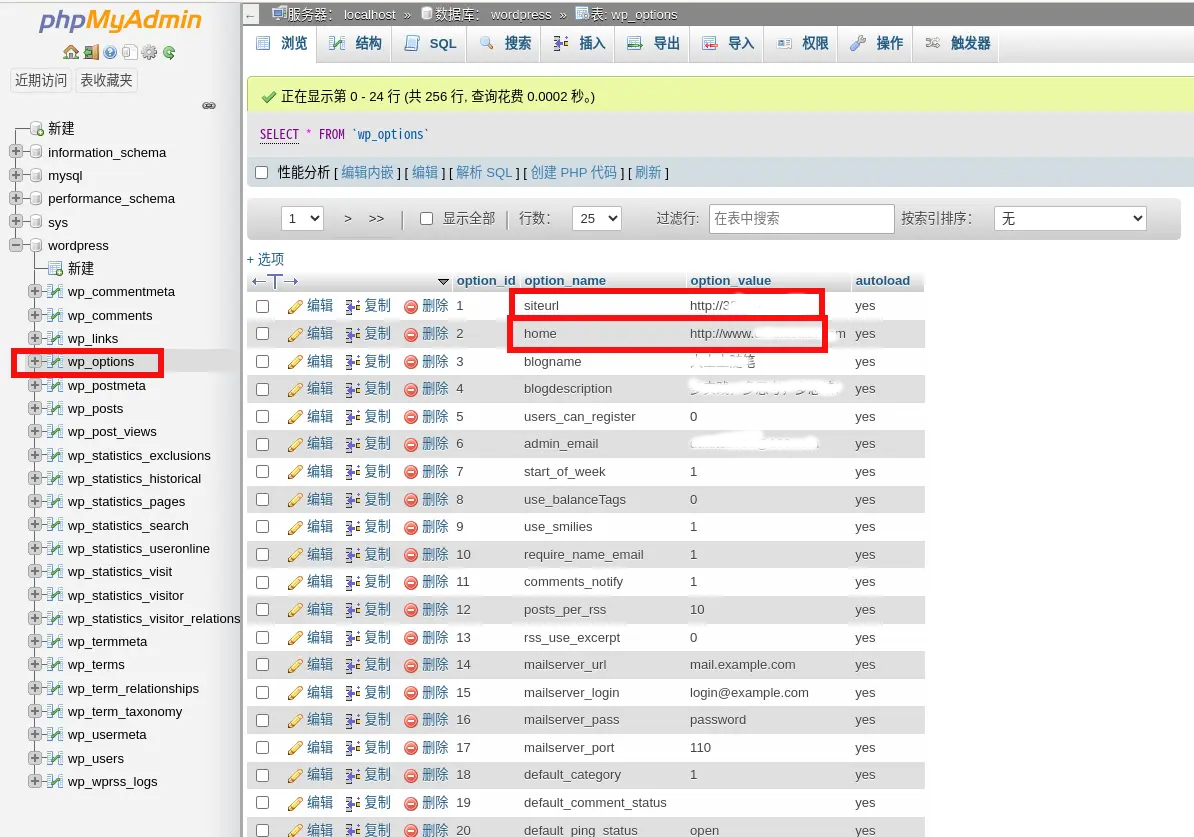
Task: Expand mysql database node
Action: (x=16, y=175)
